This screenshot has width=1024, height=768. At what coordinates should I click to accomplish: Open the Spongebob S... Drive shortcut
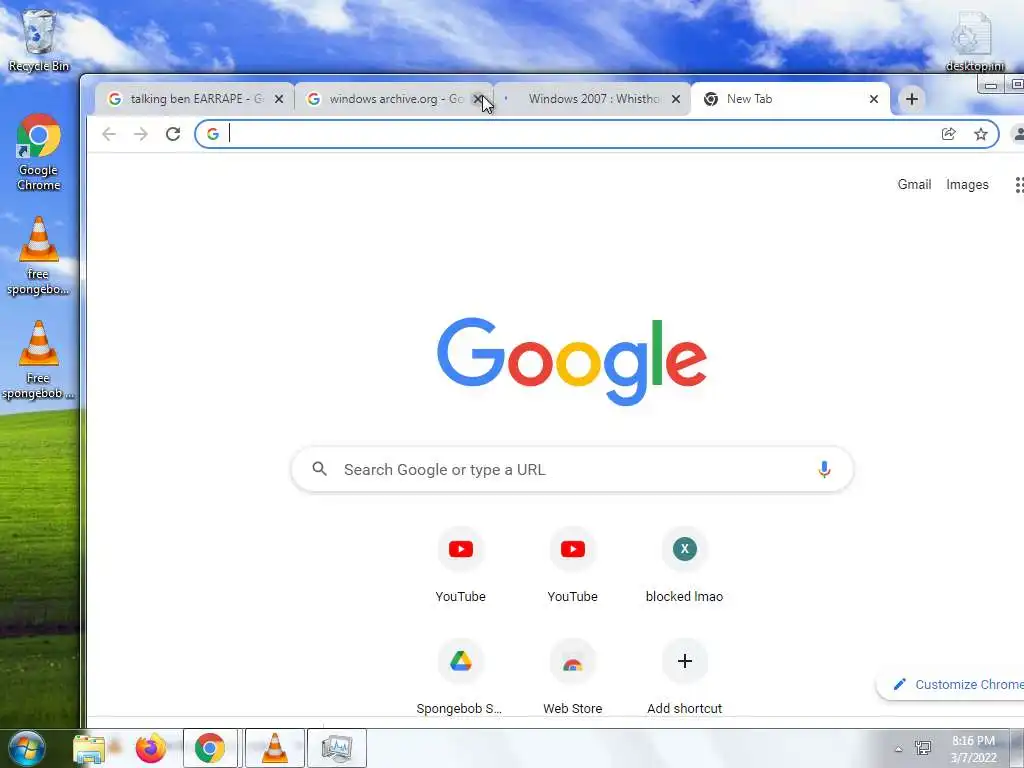pos(460,677)
